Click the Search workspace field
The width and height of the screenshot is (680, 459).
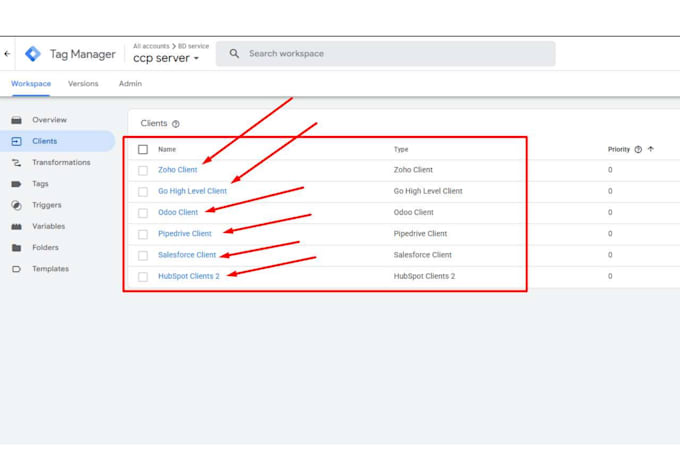click(386, 54)
